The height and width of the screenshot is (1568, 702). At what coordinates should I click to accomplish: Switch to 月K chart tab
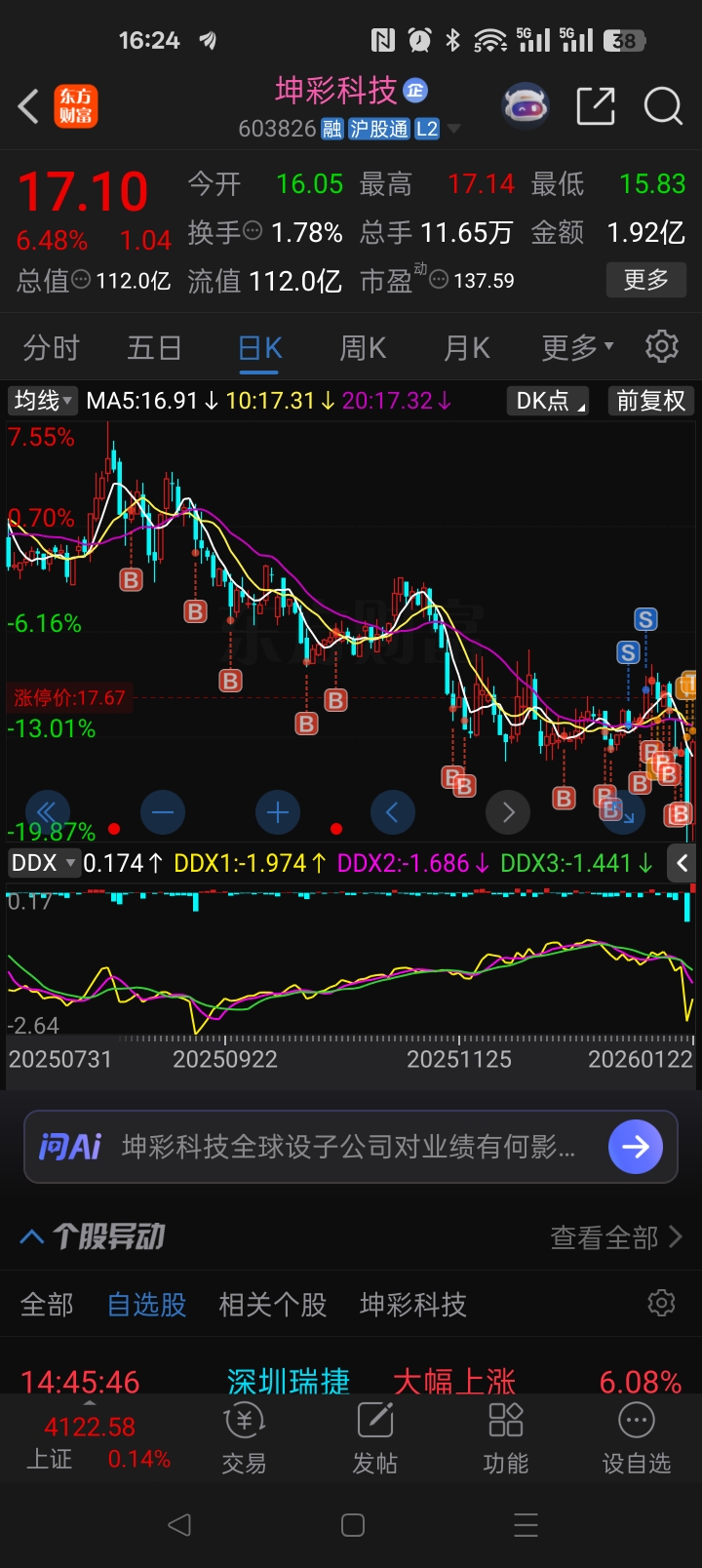click(467, 347)
